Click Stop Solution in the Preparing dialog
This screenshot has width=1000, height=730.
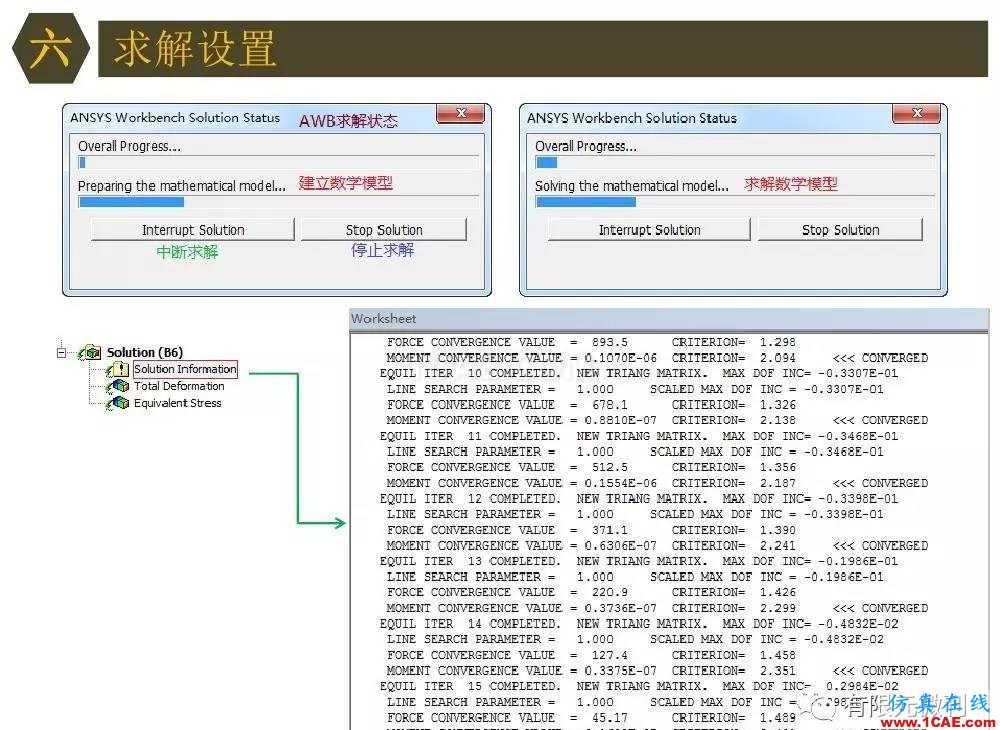click(x=384, y=230)
